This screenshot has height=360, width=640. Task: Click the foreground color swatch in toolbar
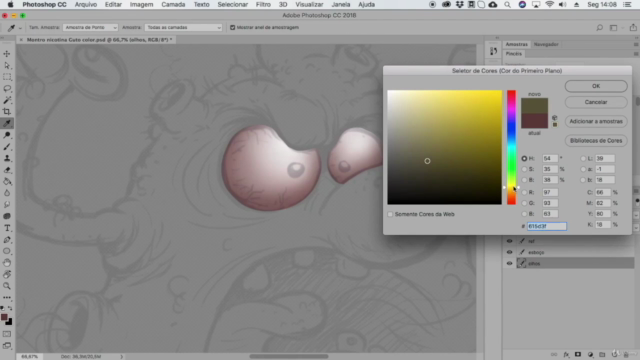click(4, 318)
